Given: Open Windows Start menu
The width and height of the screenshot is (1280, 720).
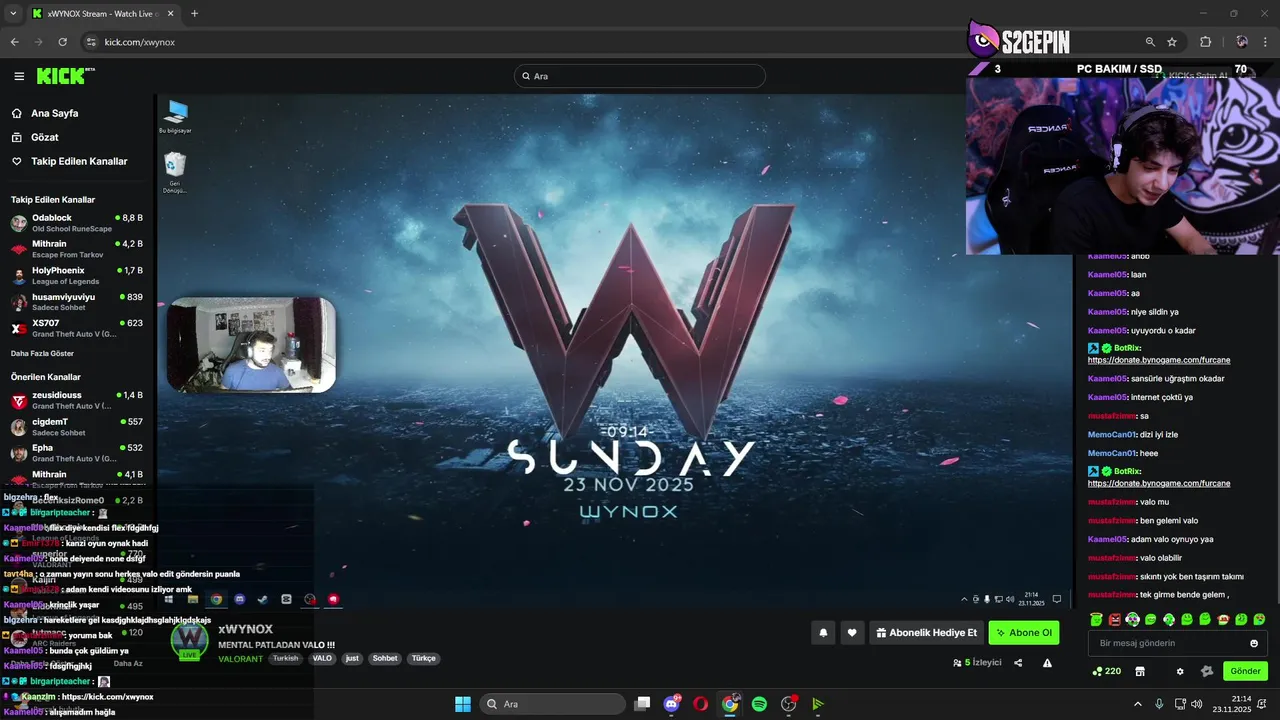Looking at the screenshot, I should click(463, 704).
